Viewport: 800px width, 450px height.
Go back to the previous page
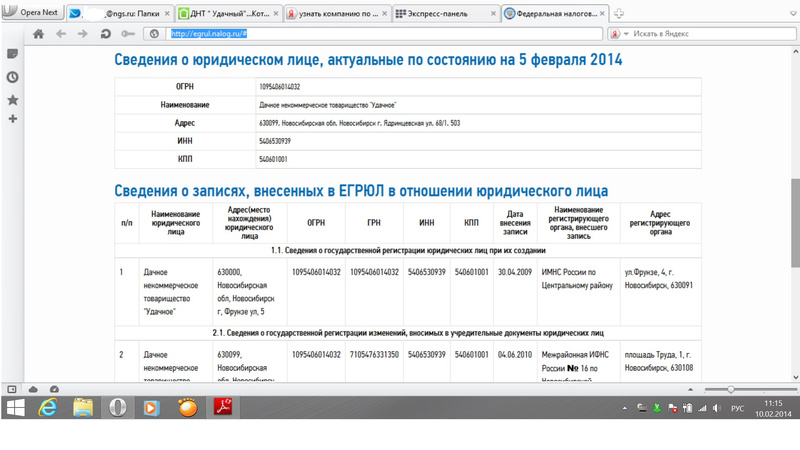62,33
